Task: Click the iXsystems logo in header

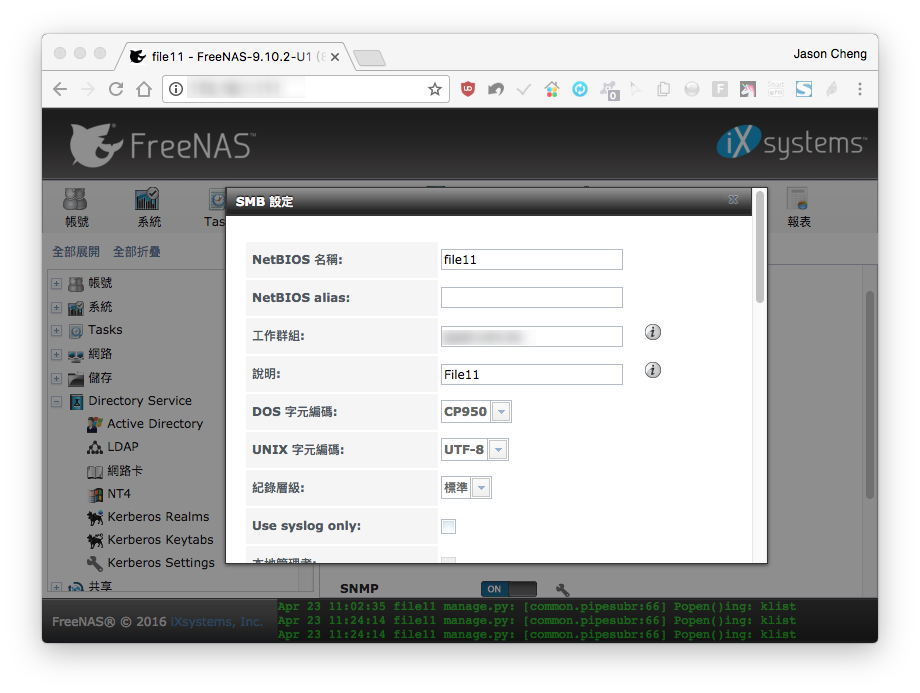Action: pyautogui.click(x=791, y=143)
